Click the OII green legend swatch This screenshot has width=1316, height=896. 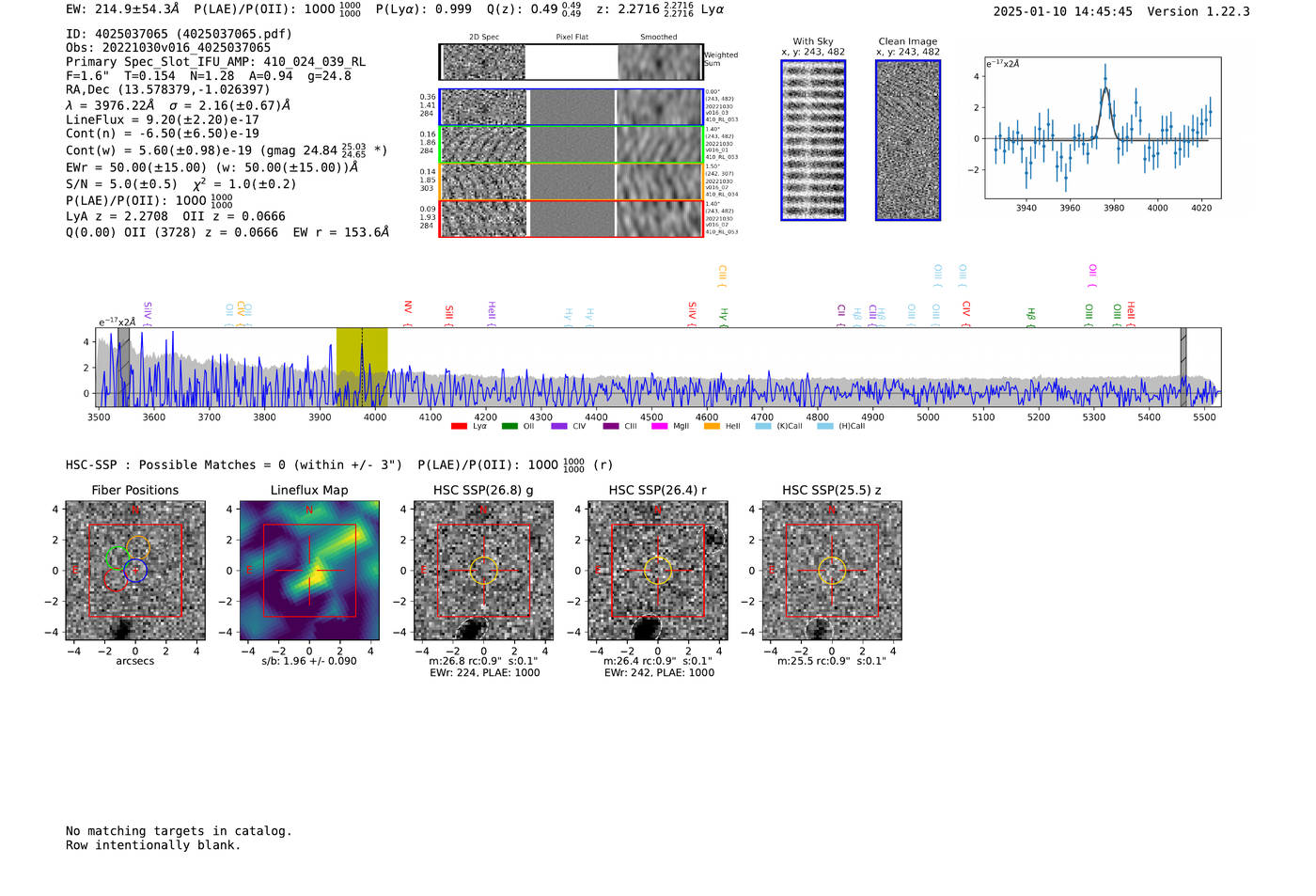point(509,426)
